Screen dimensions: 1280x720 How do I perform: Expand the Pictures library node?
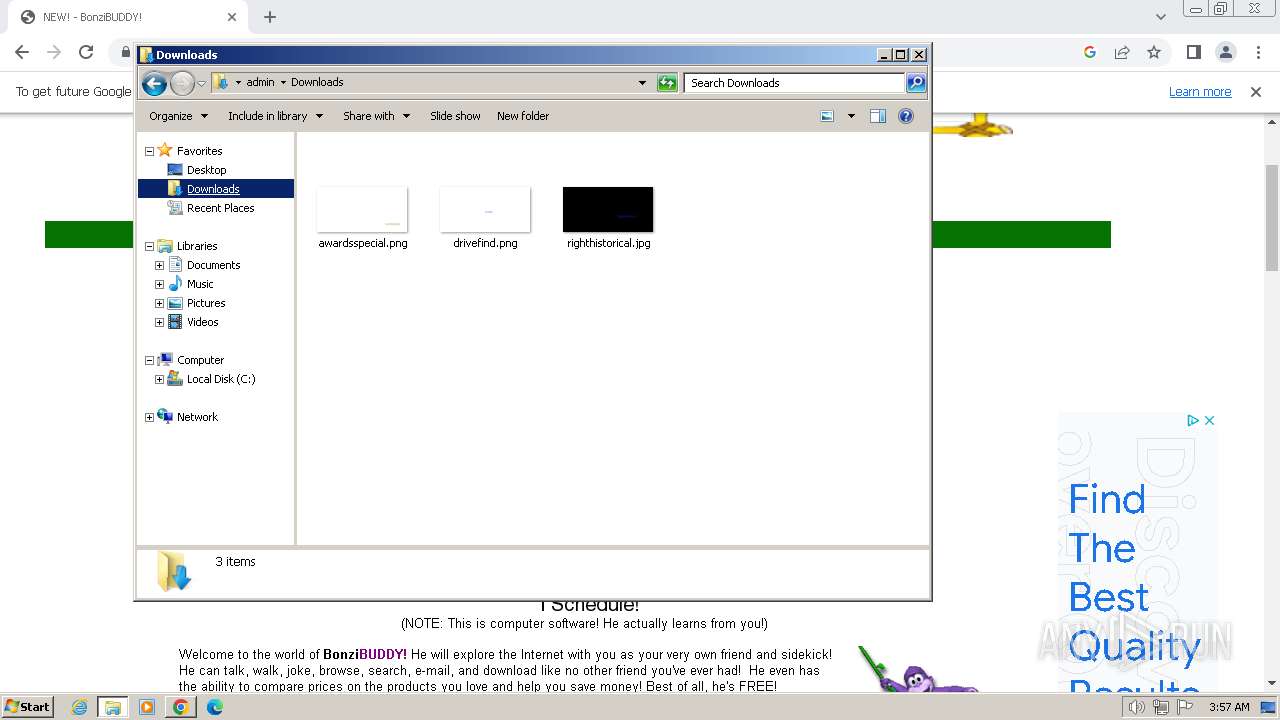pos(159,303)
